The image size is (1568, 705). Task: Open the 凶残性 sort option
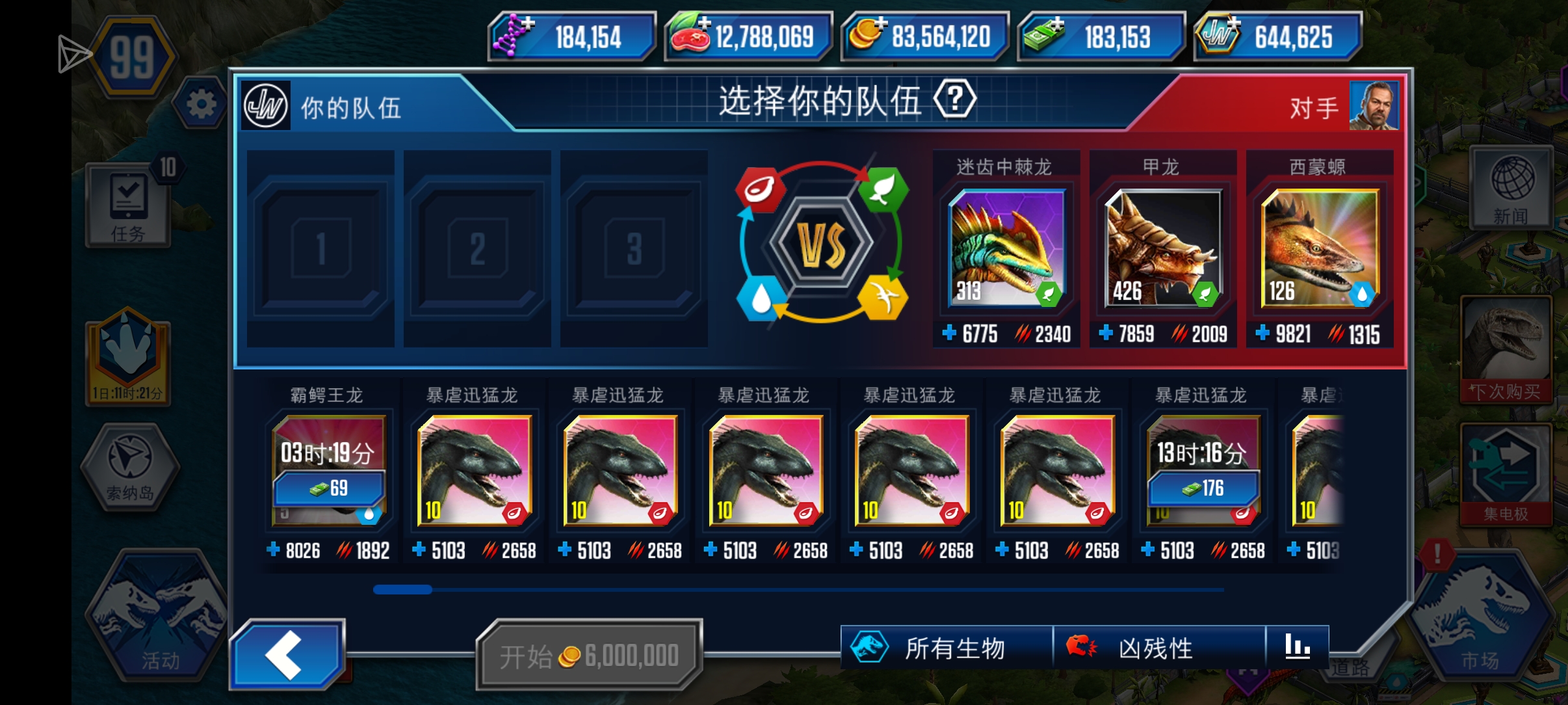[x=1159, y=647]
